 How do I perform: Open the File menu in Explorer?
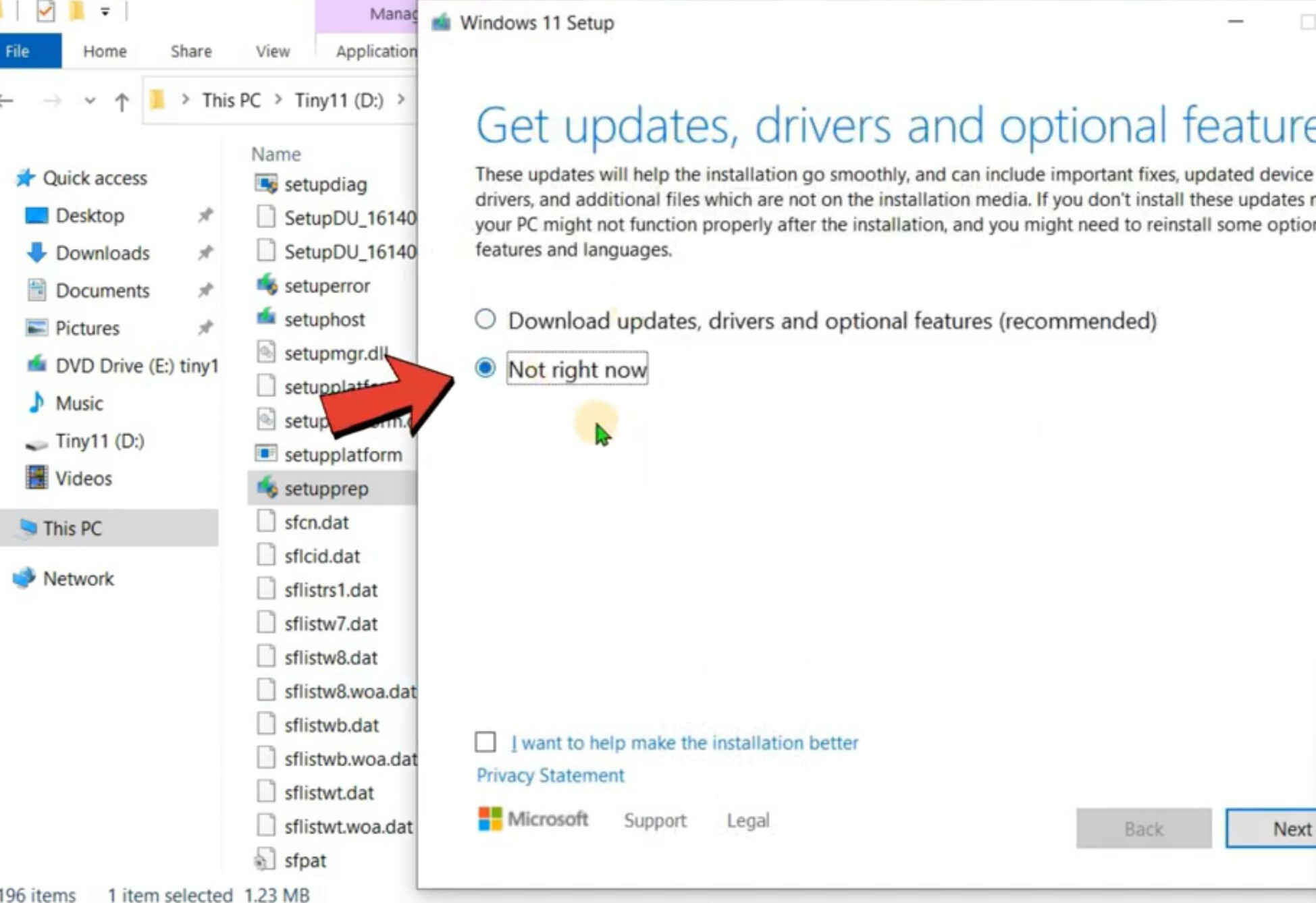tap(30, 51)
